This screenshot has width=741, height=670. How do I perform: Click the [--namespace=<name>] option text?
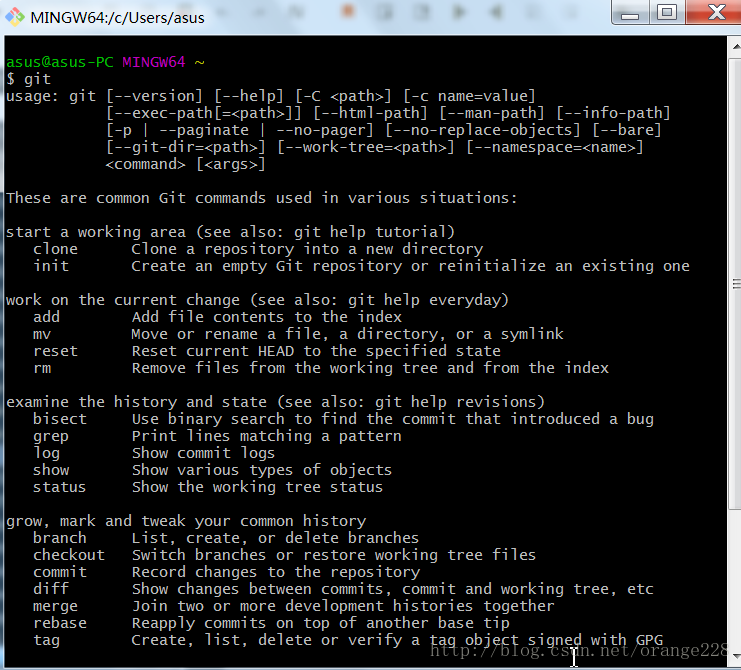pyautogui.click(x=555, y=147)
